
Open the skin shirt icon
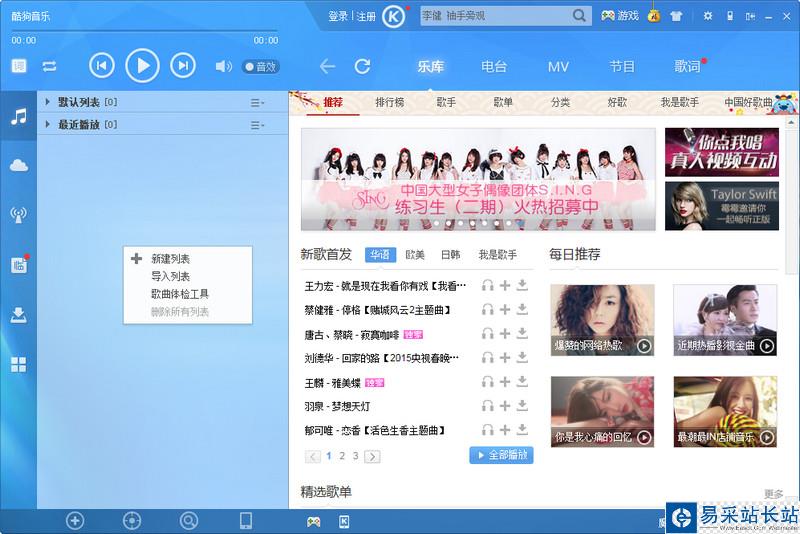click(x=677, y=16)
